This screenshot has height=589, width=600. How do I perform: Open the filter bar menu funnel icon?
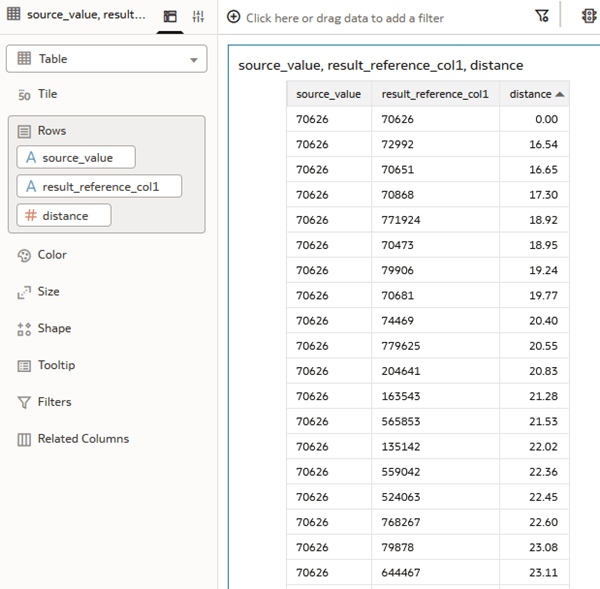pyautogui.click(x=542, y=16)
